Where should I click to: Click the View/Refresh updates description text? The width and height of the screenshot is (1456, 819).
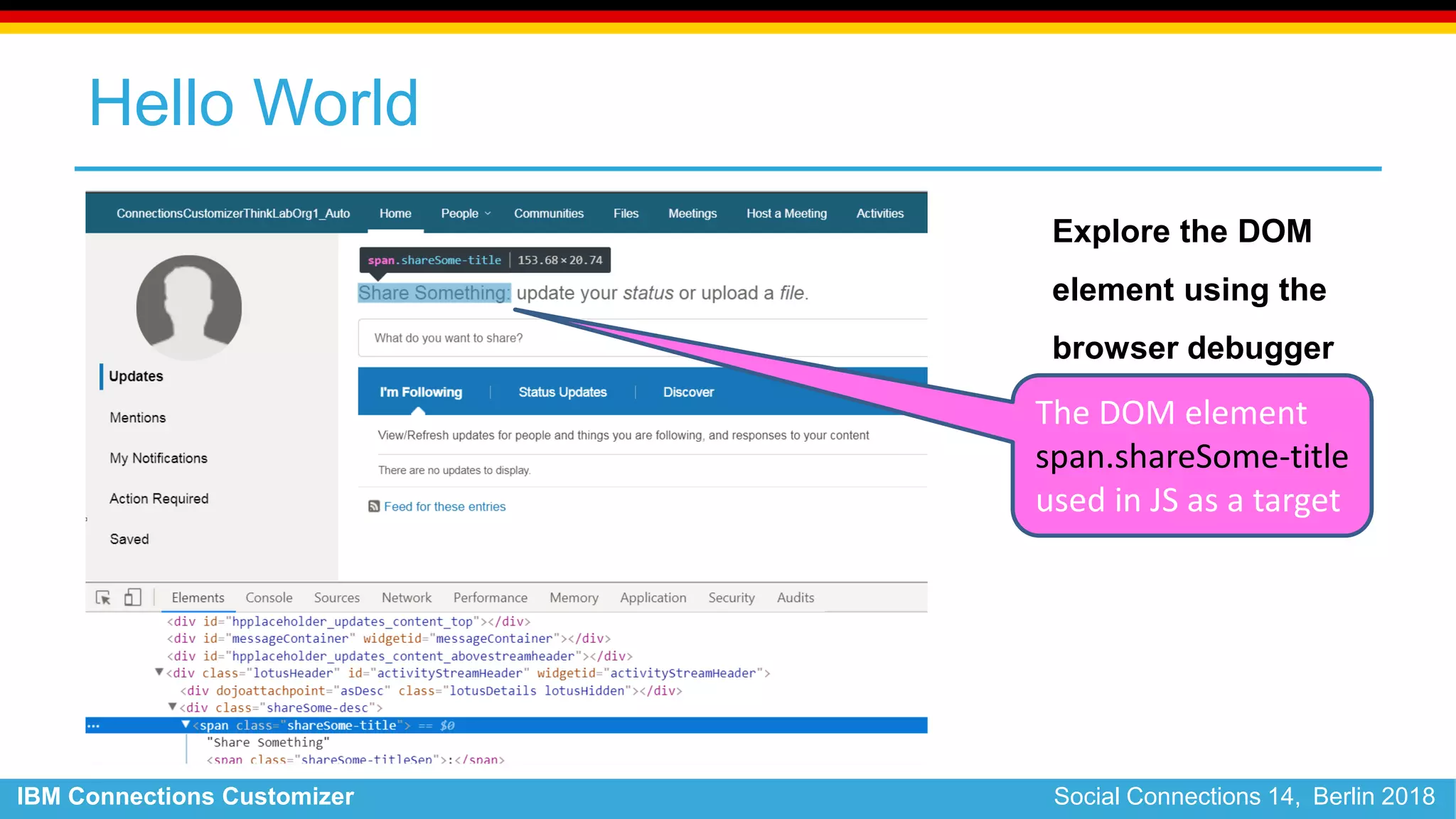623,435
